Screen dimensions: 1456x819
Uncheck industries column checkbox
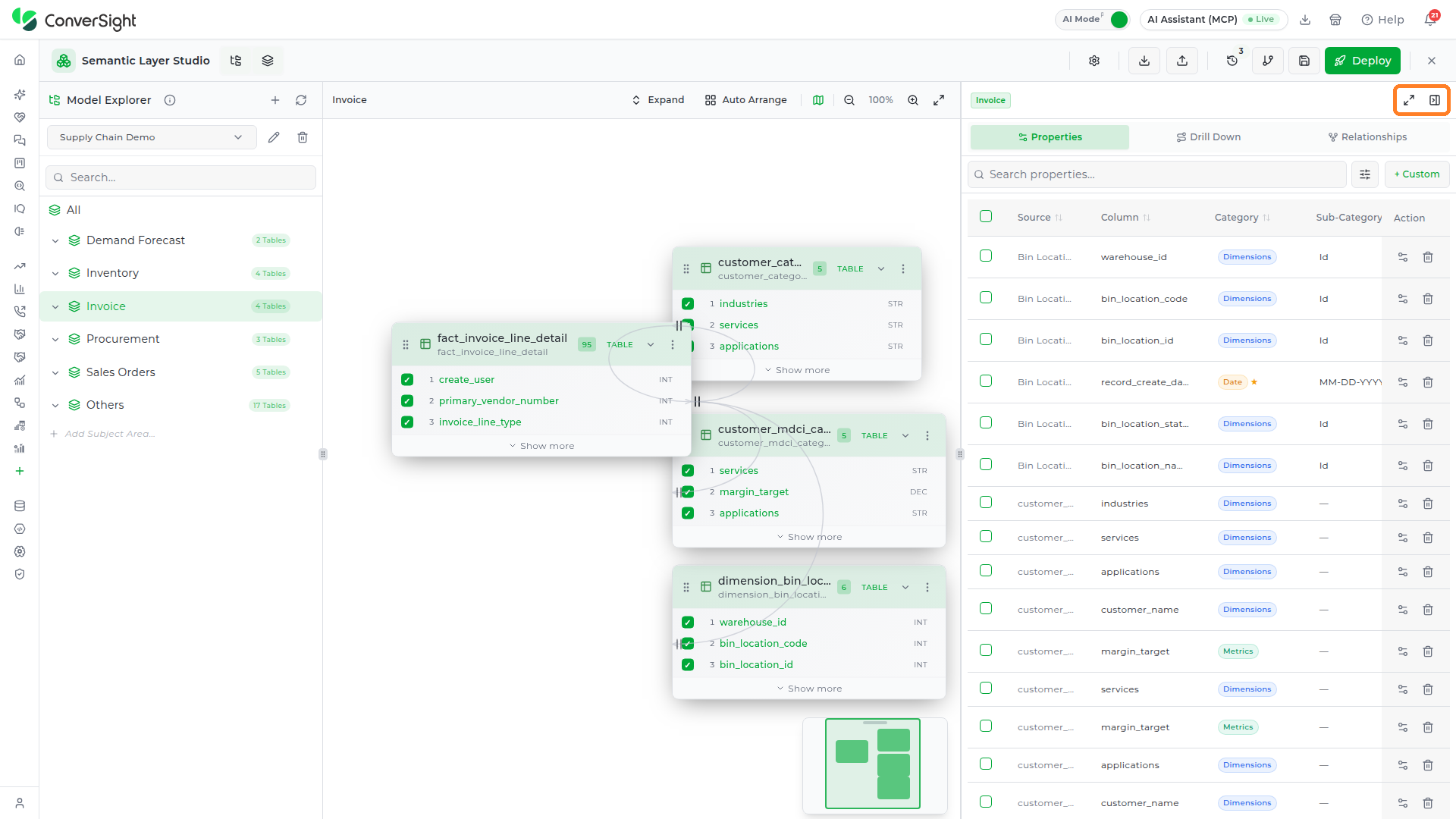688,304
